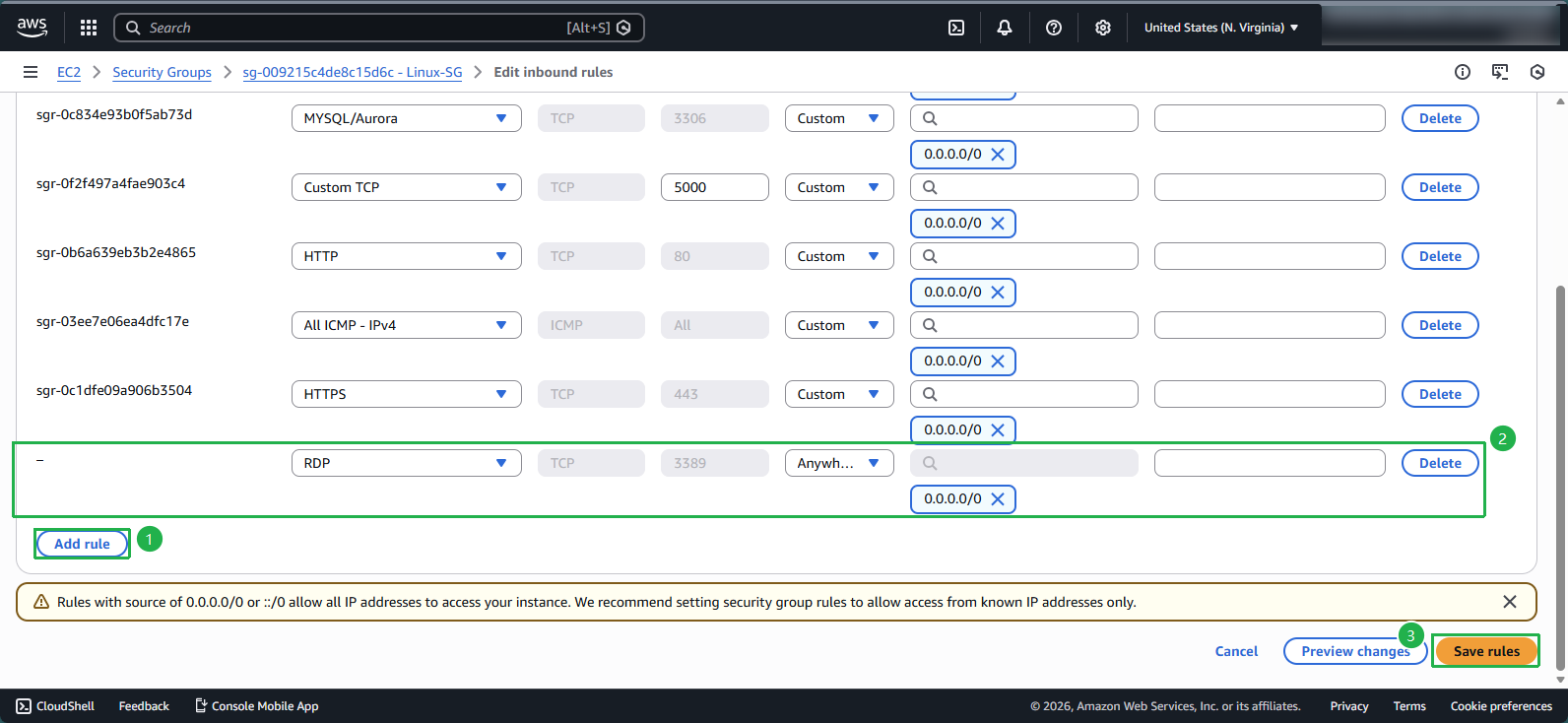1568x723 pixels.
Task: Remove 0.0.0.0/0 from HTTPS rule
Action: coord(998,430)
